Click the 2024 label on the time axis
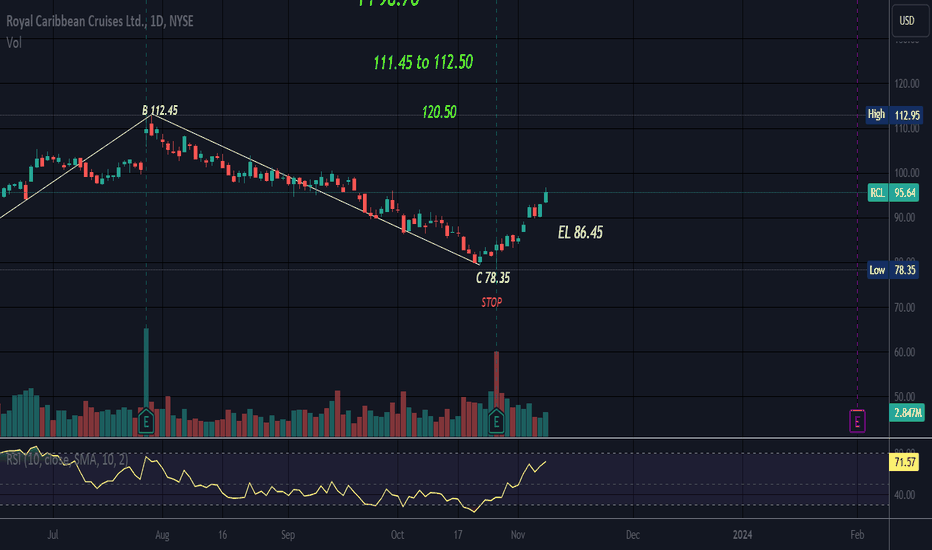 742,535
